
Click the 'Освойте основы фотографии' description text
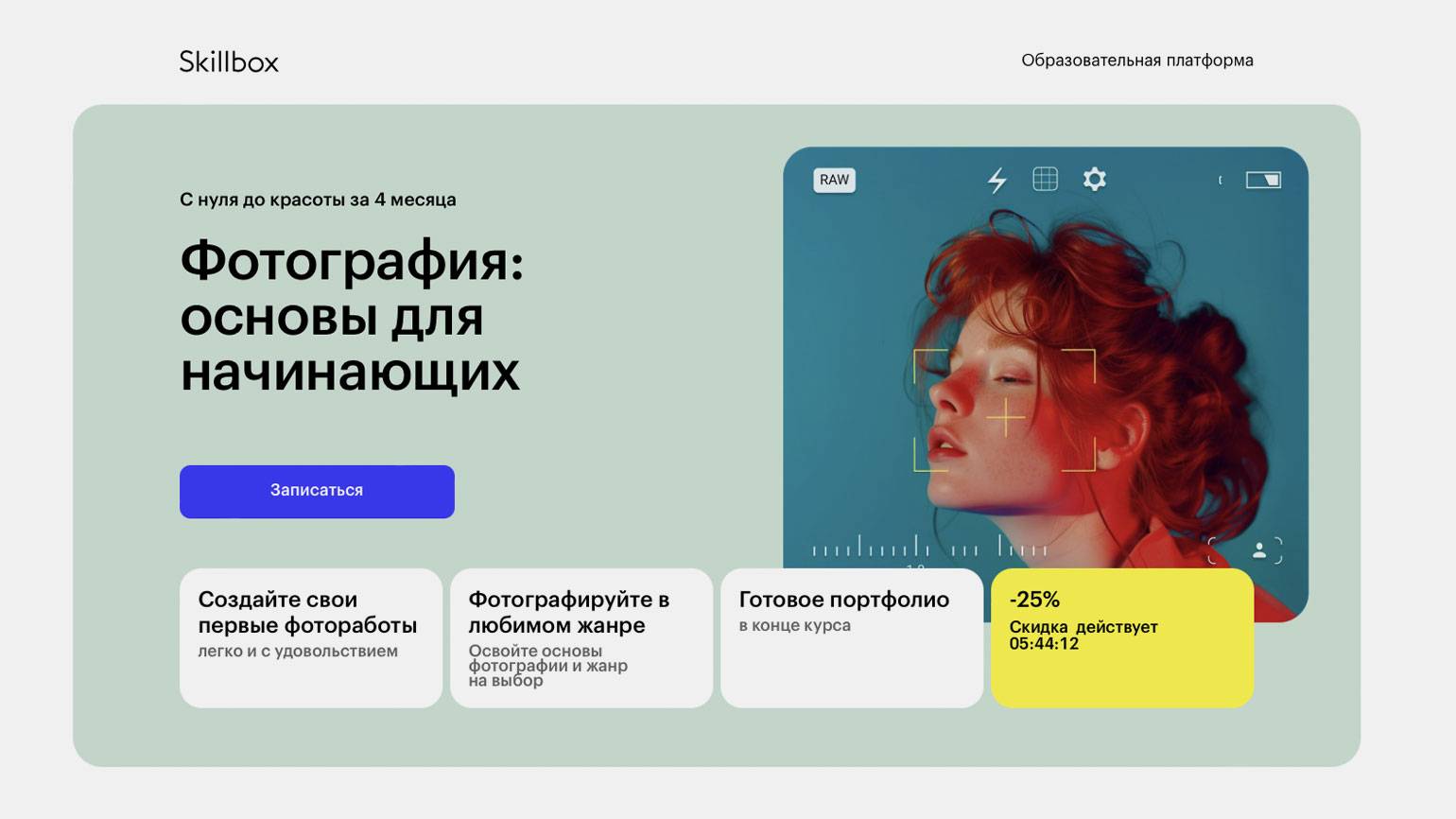[548, 665]
